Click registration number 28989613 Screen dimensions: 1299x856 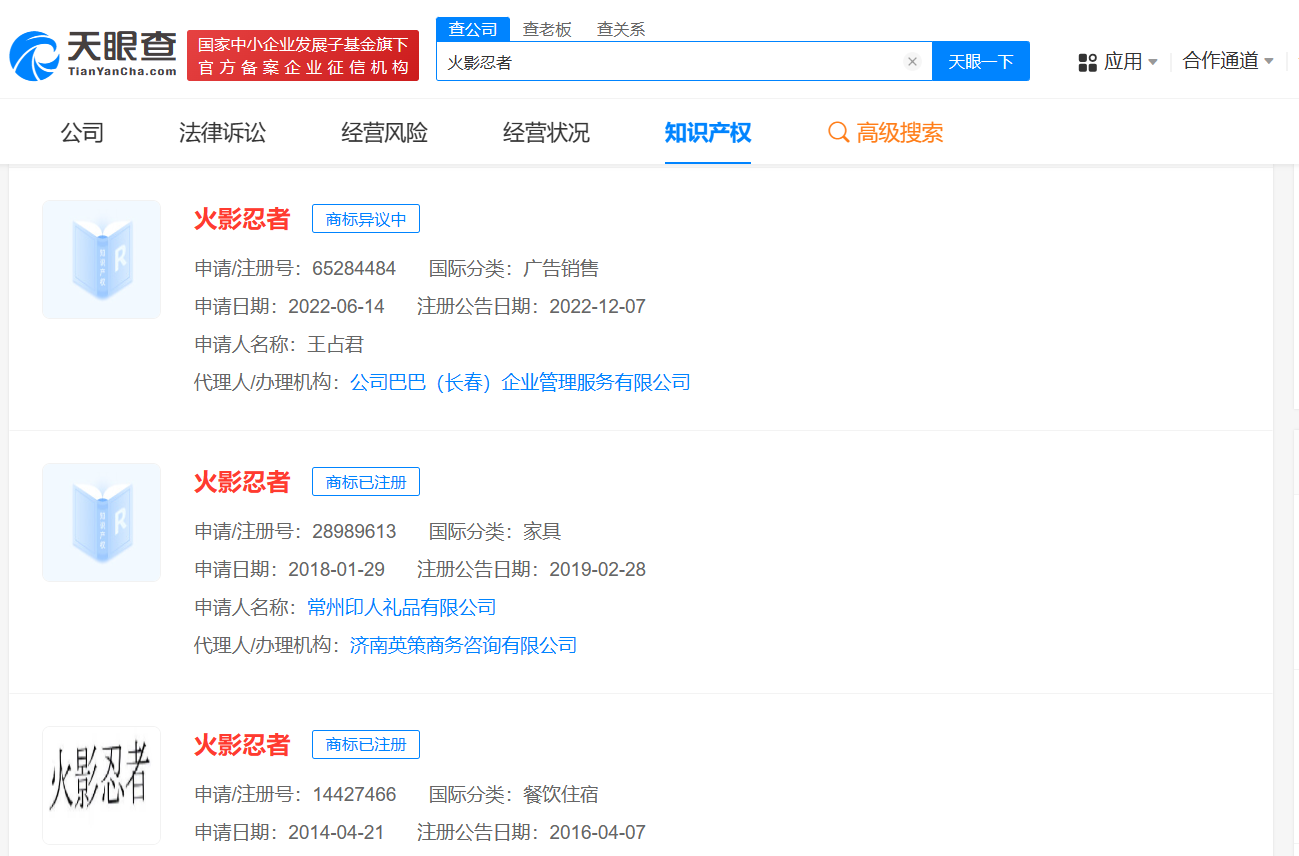354,531
